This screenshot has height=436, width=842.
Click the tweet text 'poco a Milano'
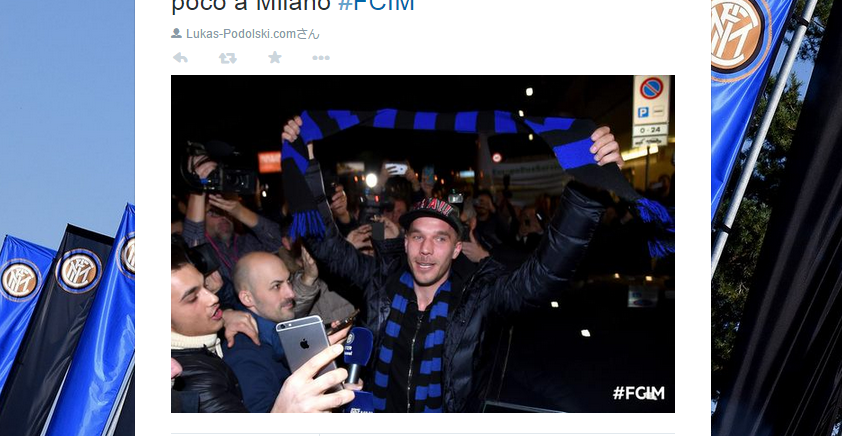(251, 4)
